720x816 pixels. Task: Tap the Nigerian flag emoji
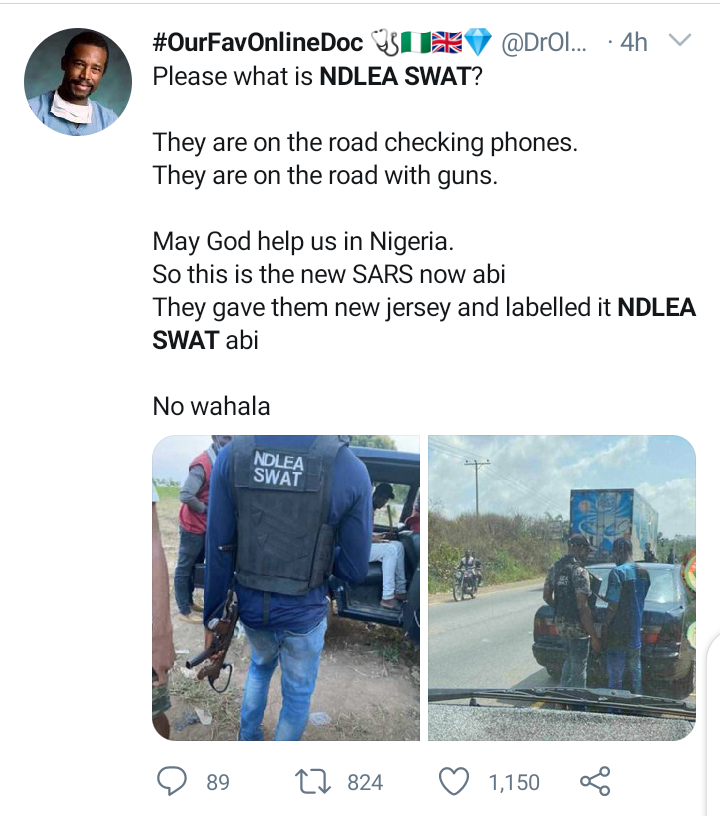(415, 43)
